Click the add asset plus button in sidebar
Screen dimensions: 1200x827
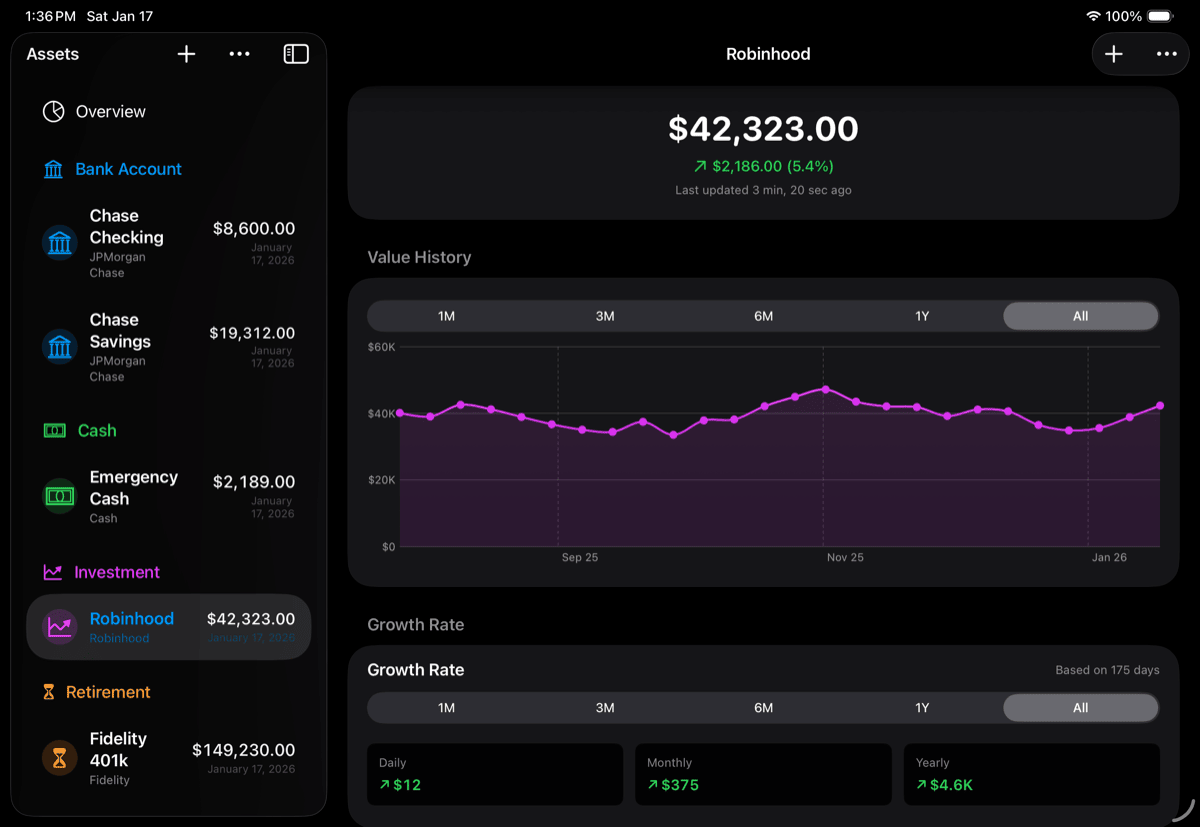186,54
